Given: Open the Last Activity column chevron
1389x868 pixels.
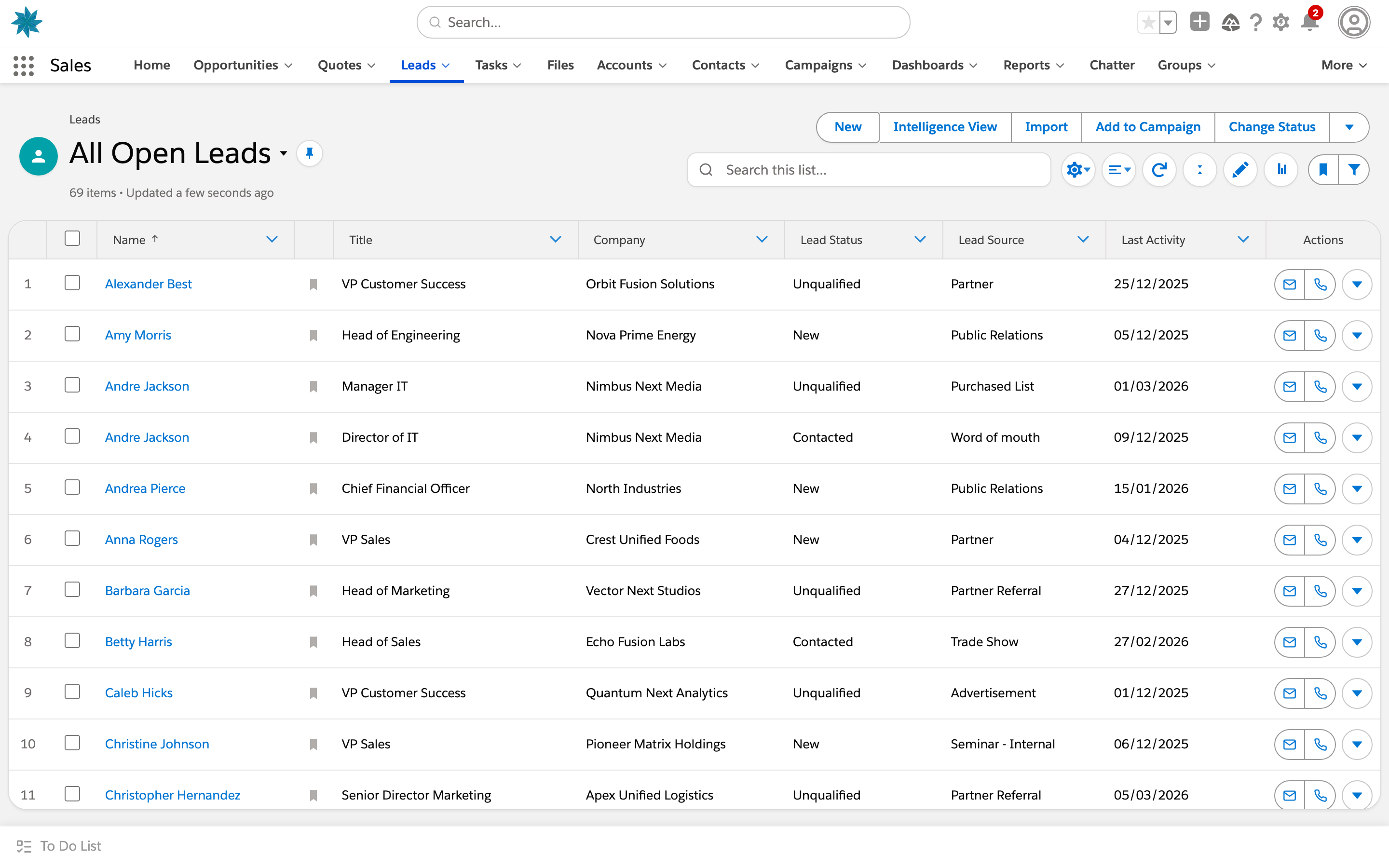Looking at the screenshot, I should pyautogui.click(x=1243, y=239).
